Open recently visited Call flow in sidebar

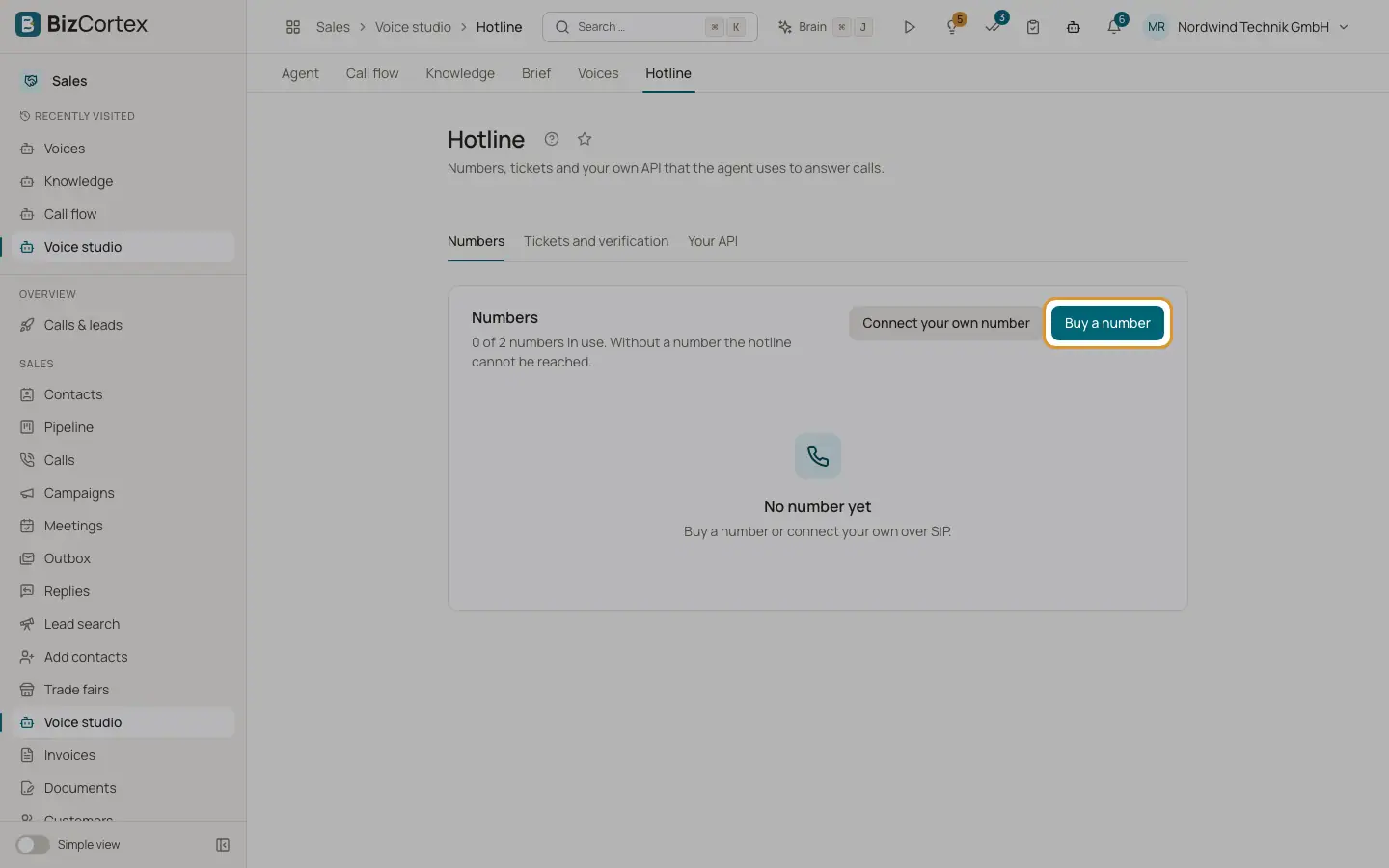123,214
